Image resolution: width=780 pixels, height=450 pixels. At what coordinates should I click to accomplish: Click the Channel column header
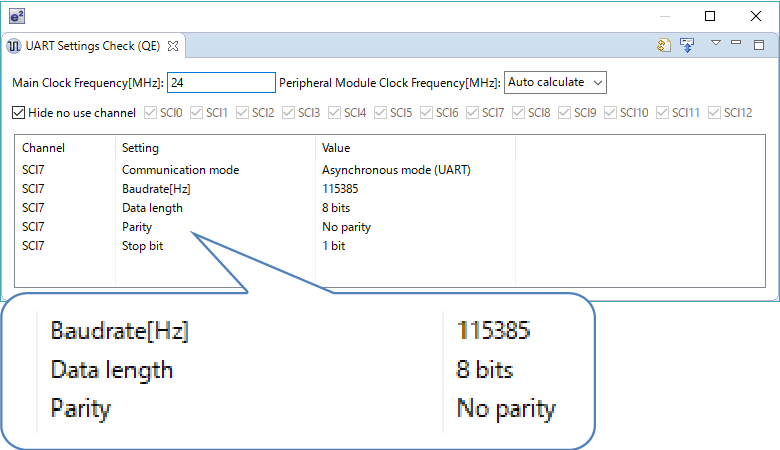(44, 148)
